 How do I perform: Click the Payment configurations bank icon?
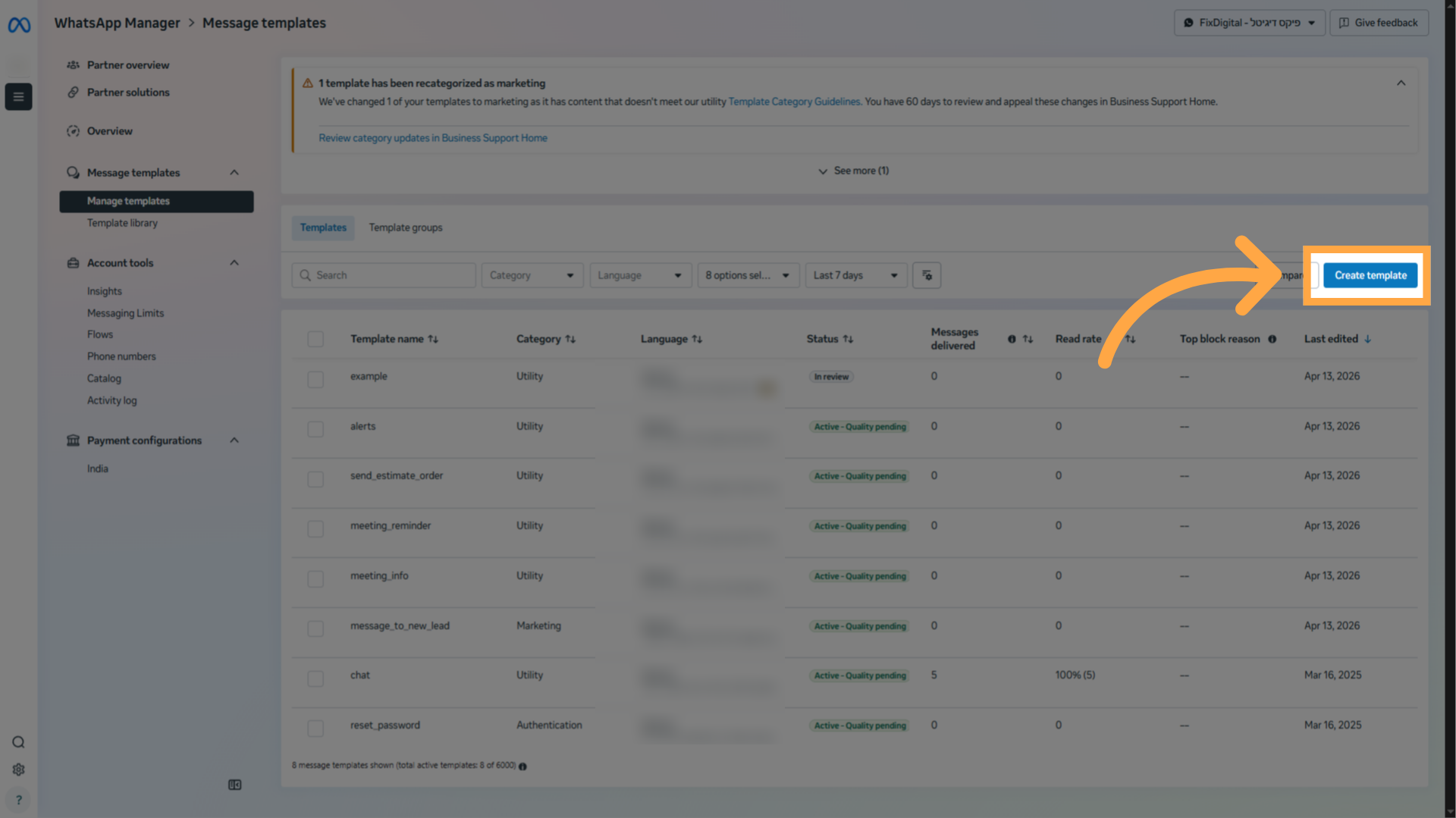tap(73, 440)
